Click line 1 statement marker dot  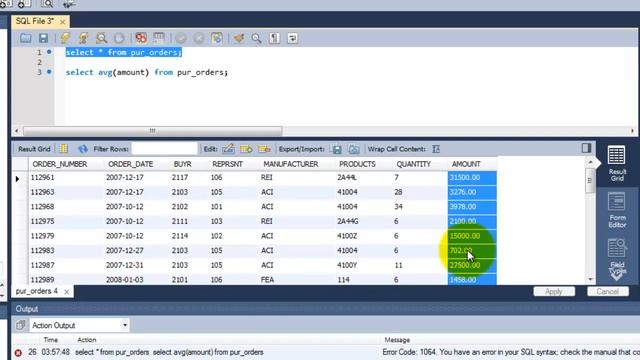coord(49,52)
